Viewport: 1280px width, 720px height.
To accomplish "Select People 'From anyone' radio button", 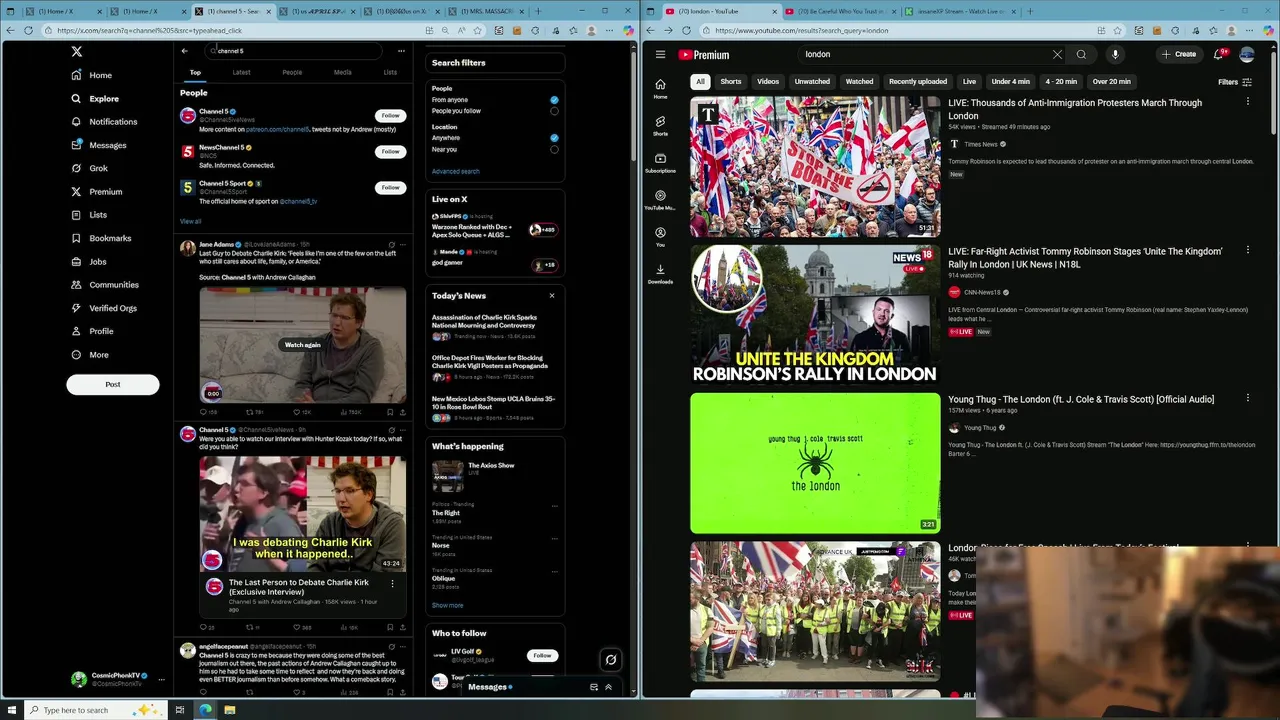I will point(554,100).
